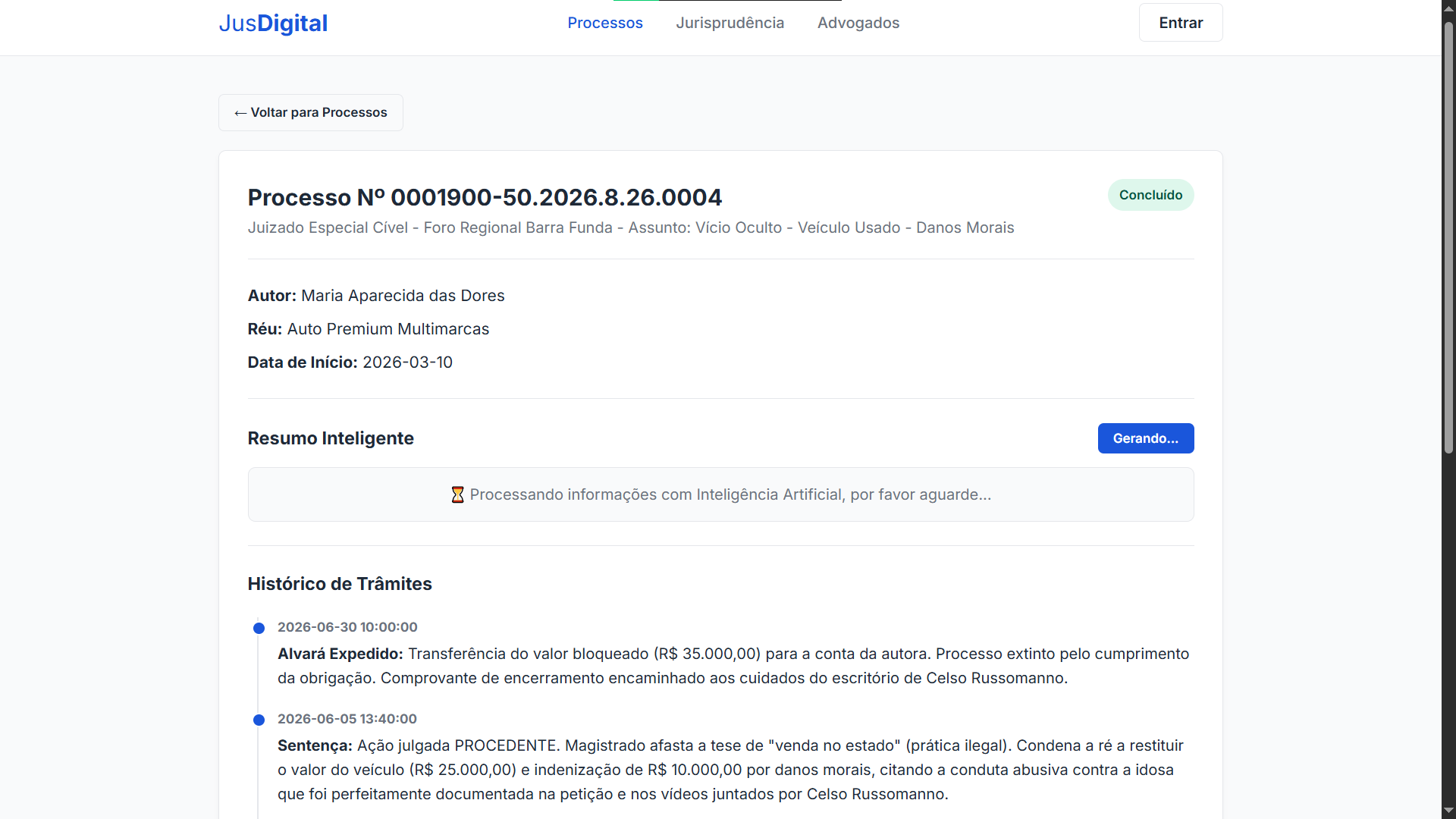Click the Autor name Maria Aparecida das Dores

[403, 296]
